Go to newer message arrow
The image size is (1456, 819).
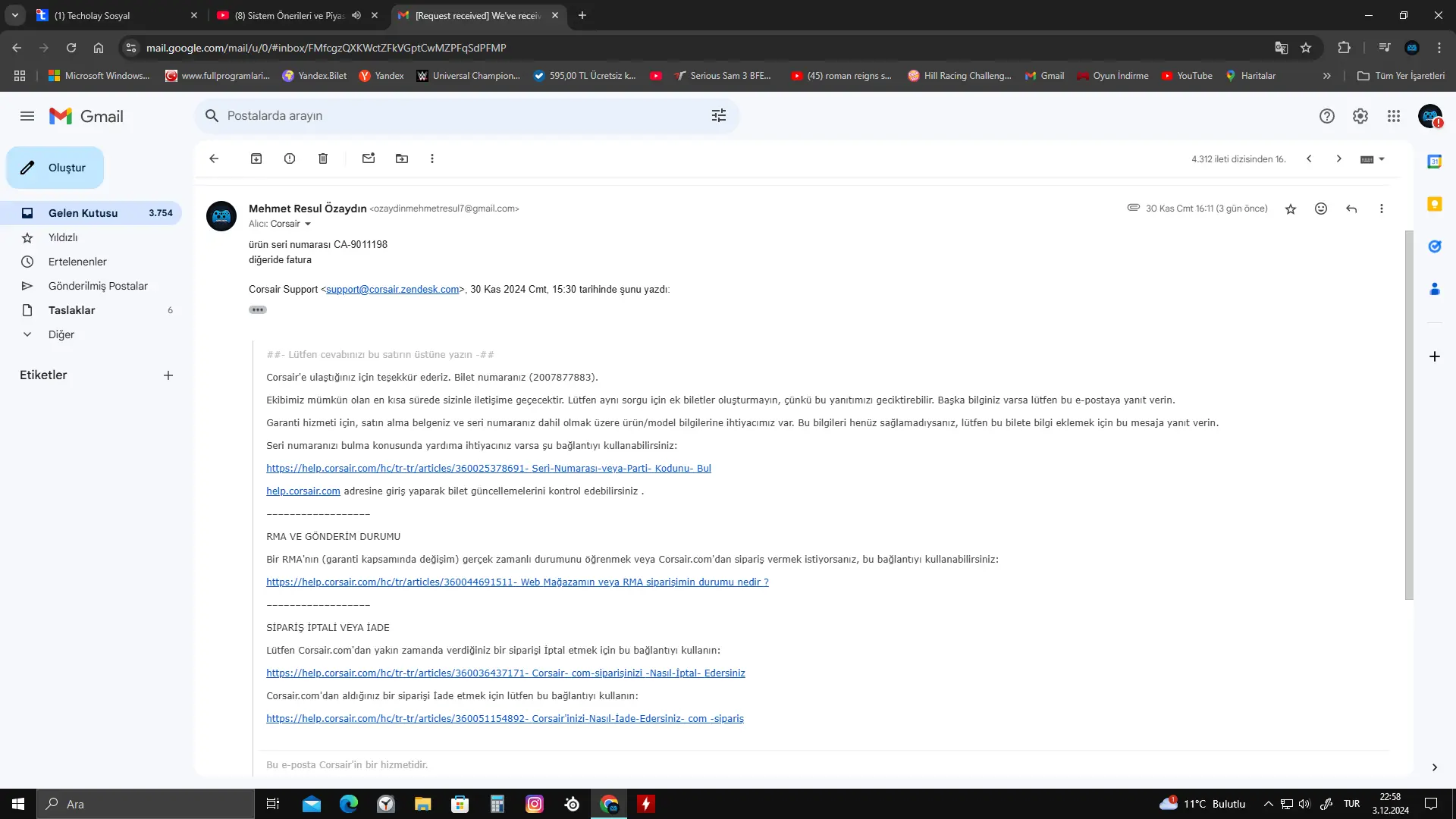point(1309,158)
